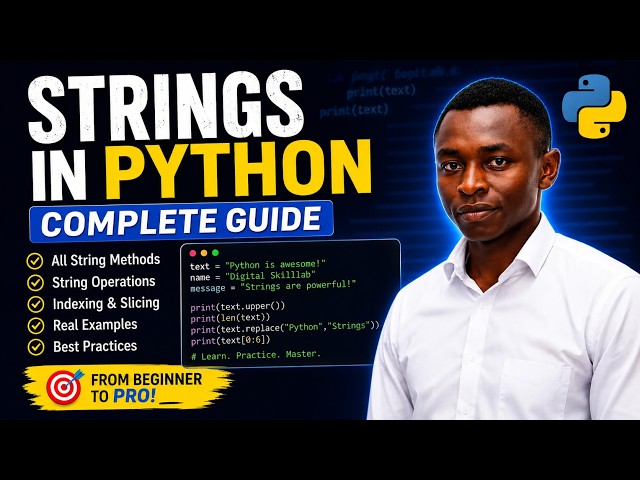
Task: Click the checkmark beside All String Methods
Action: pyautogui.click(x=35, y=261)
